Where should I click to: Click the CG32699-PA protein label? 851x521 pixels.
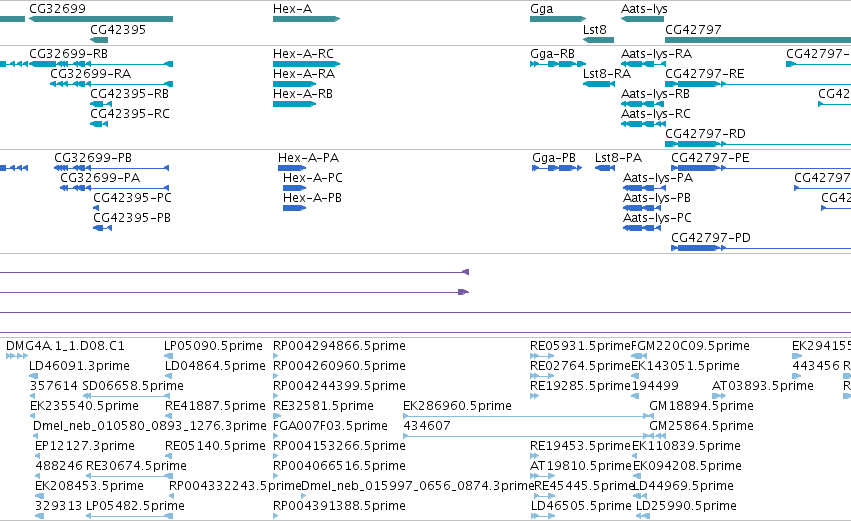pyautogui.click(x=100, y=178)
